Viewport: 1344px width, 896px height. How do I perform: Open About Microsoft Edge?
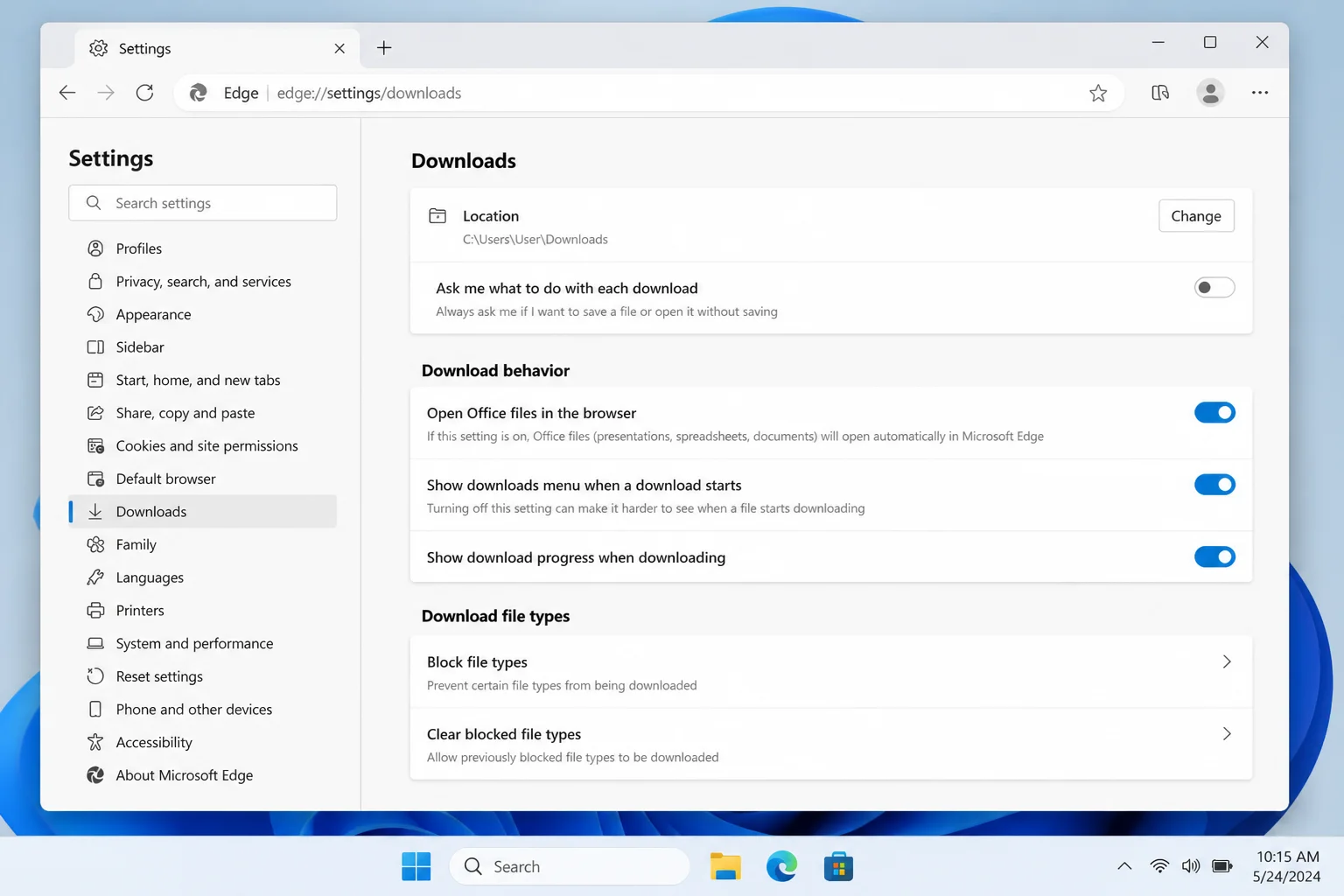203,775
